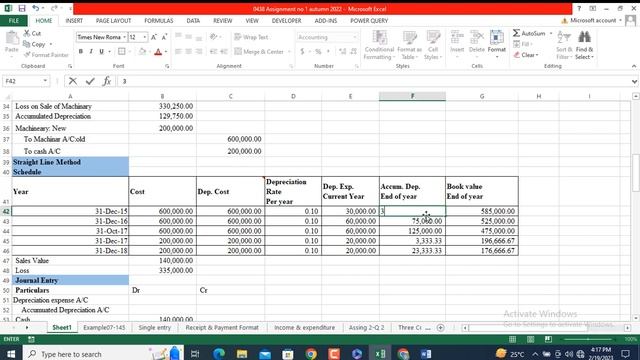Open the Single entry sheet tab

coord(155,328)
